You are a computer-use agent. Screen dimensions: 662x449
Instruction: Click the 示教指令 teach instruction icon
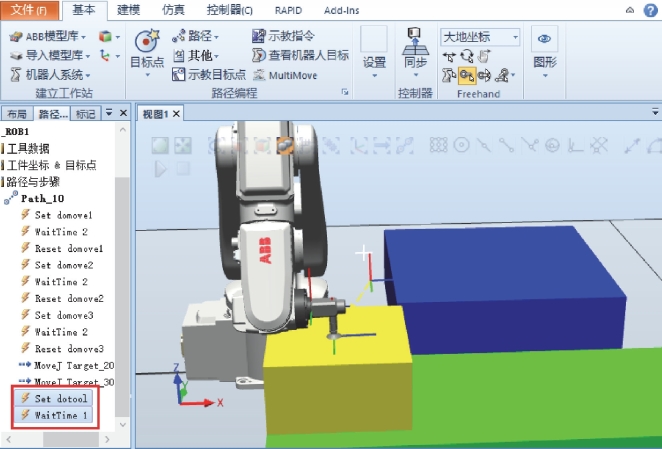(259, 36)
